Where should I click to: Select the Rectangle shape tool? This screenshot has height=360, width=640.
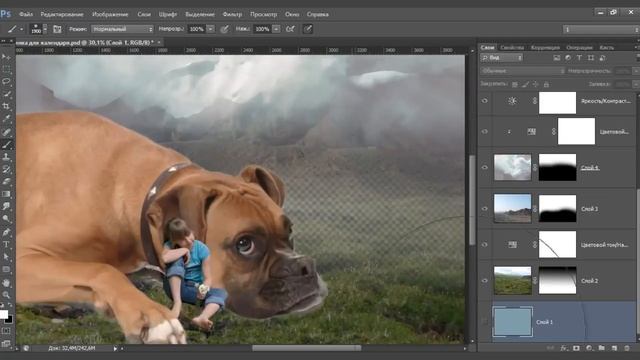click(x=6, y=269)
